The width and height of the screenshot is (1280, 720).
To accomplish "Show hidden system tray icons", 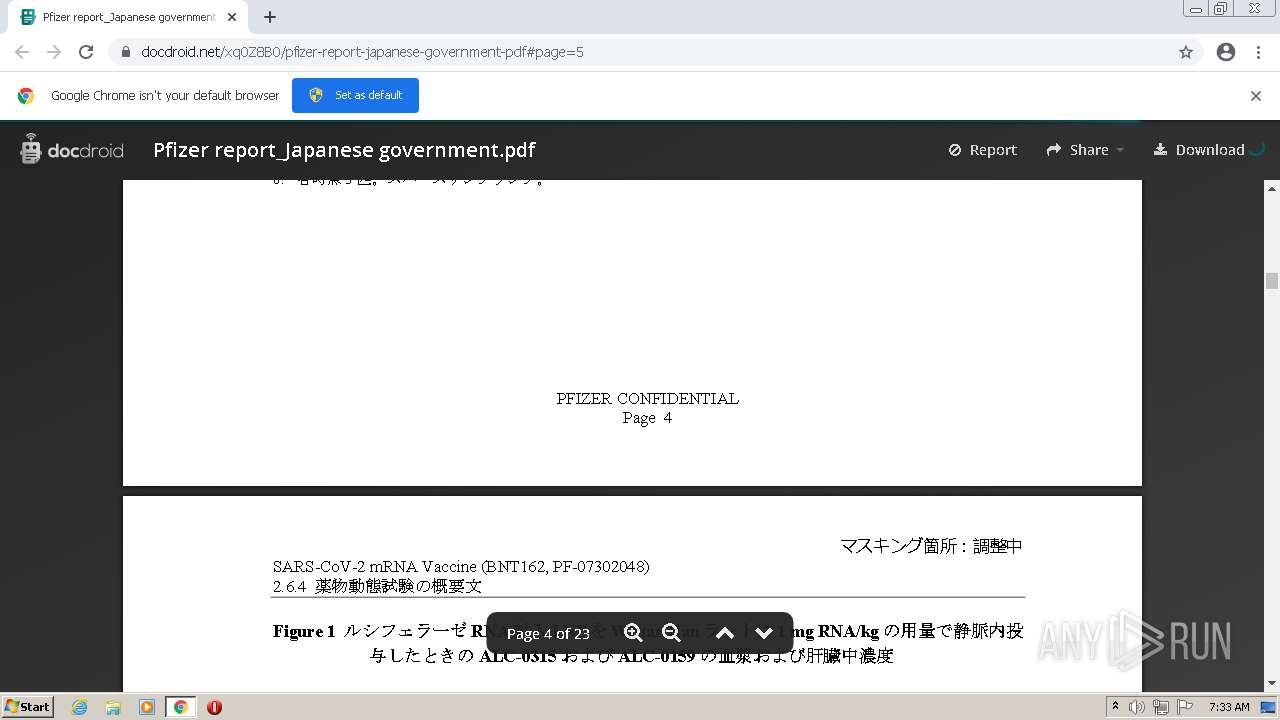I will pyautogui.click(x=1115, y=706).
